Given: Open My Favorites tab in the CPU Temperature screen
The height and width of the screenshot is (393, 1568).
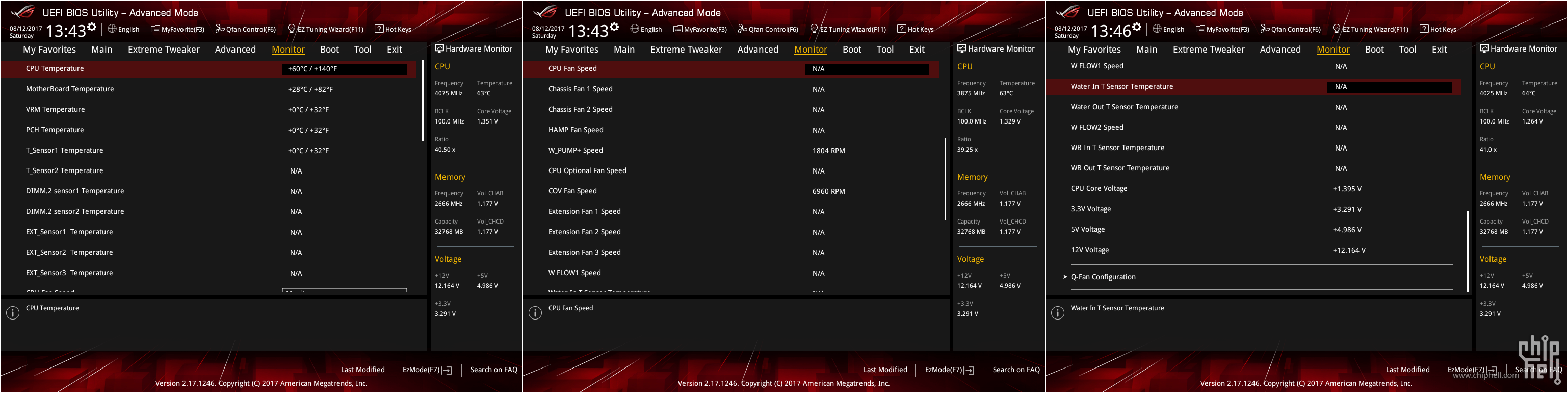Looking at the screenshot, I should pos(49,50).
